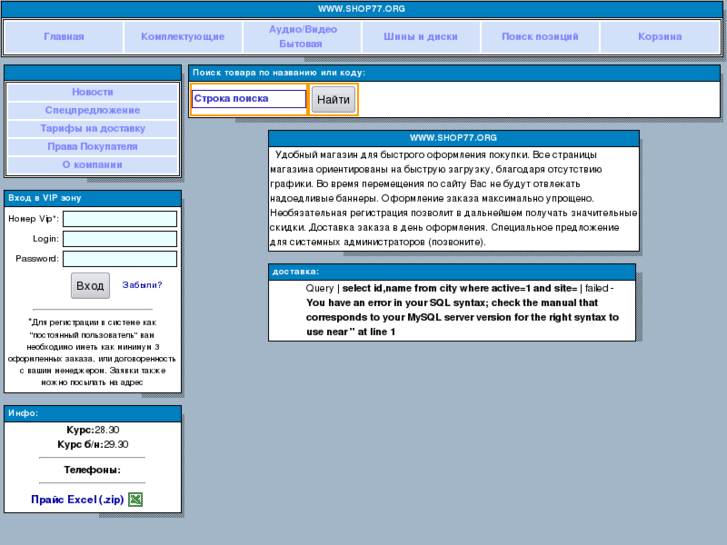Download the Прайс Excel (.zip) link
Image resolution: width=727 pixels, height=545 pixels.
click(77, 500)
